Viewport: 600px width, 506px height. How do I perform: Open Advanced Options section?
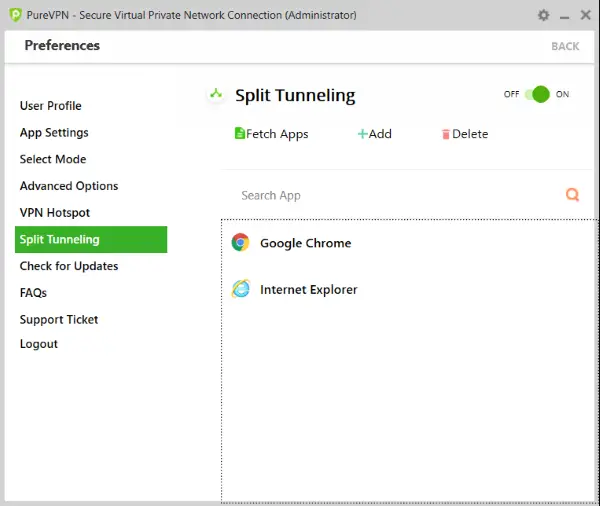69,186
